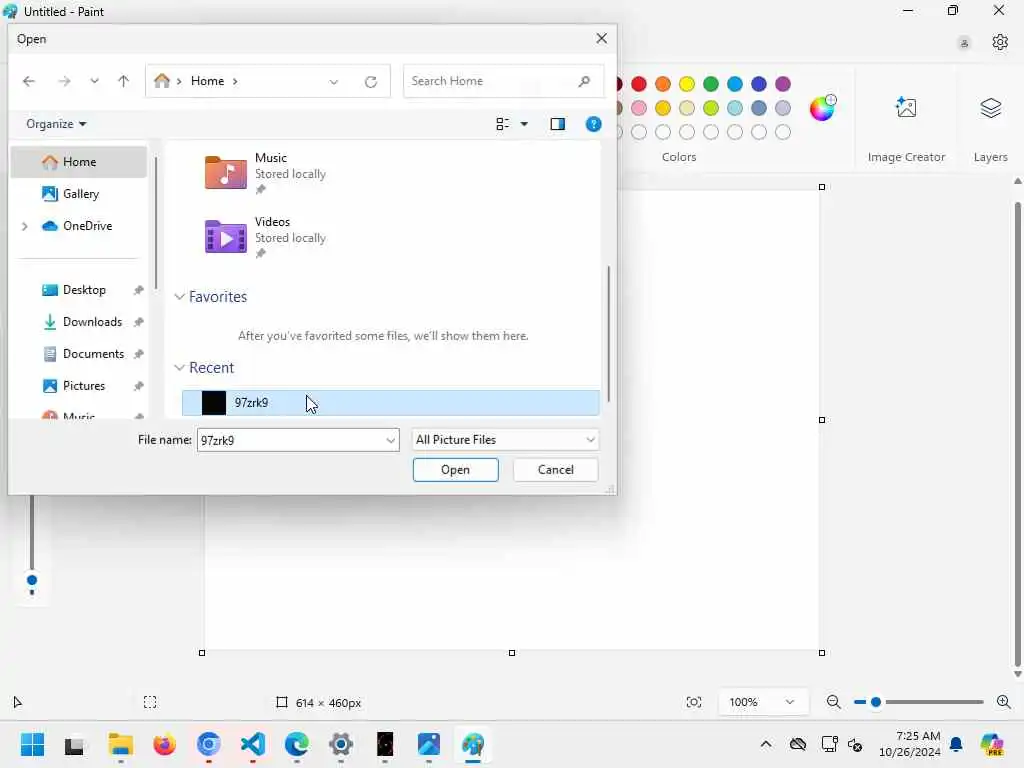Open recent locations chevron next to forward arrow
1024x768 pixels.
pyautogui.click(x=95, y=81)
